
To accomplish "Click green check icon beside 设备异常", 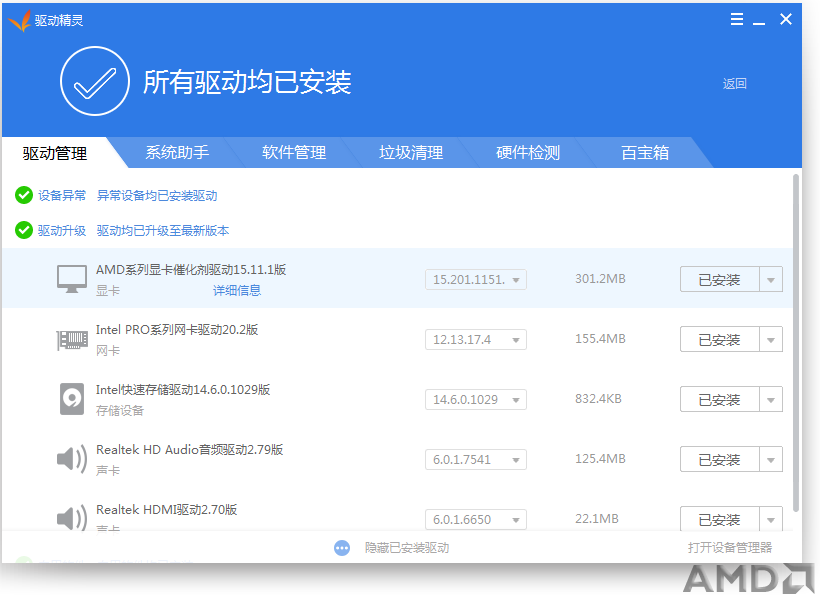I will 24,195.
